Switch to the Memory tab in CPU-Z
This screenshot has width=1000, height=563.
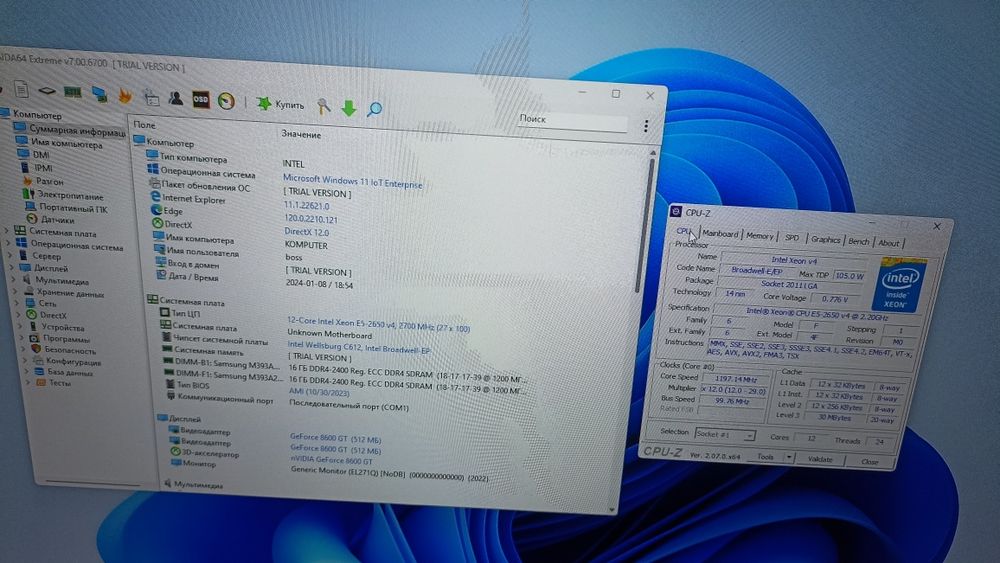pos(759,235)
